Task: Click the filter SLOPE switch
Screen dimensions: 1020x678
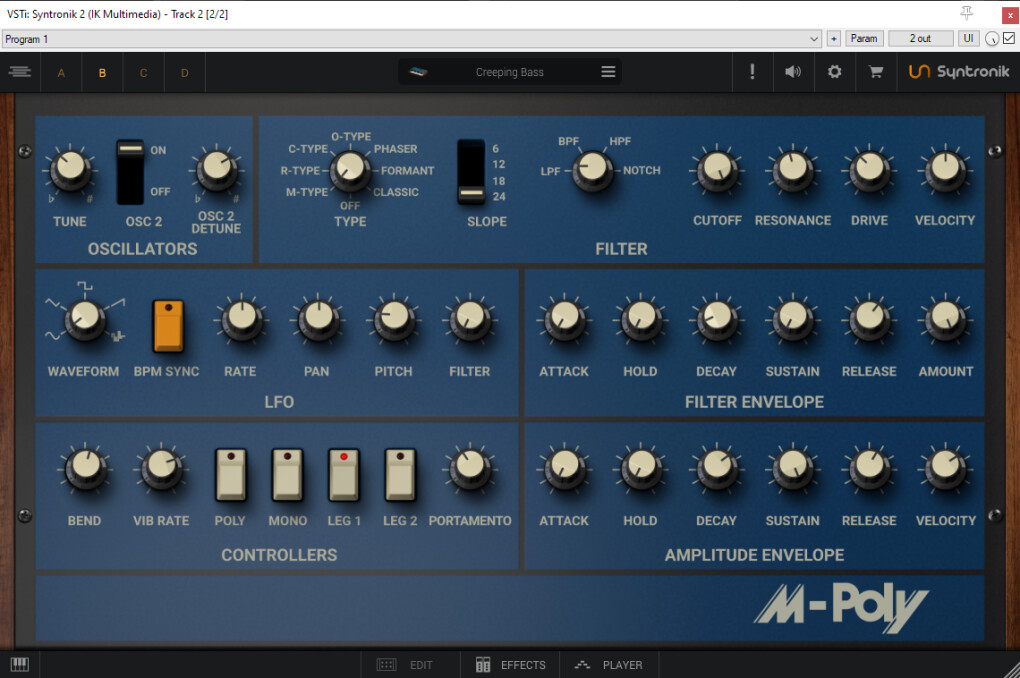Action: click(471, 172)
